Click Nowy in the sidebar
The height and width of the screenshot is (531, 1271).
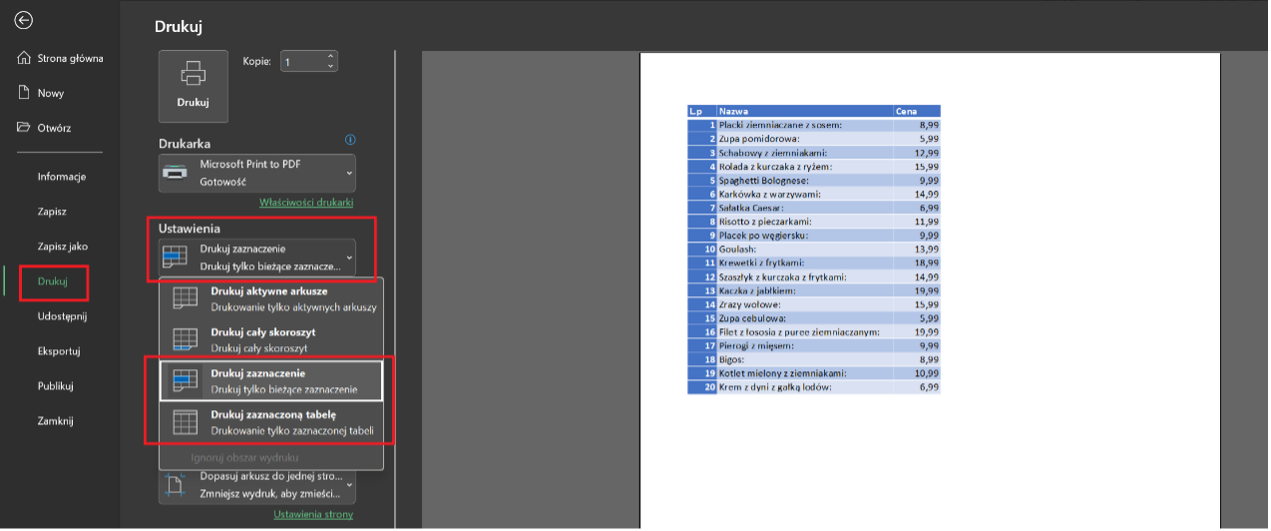pos(50,93)
